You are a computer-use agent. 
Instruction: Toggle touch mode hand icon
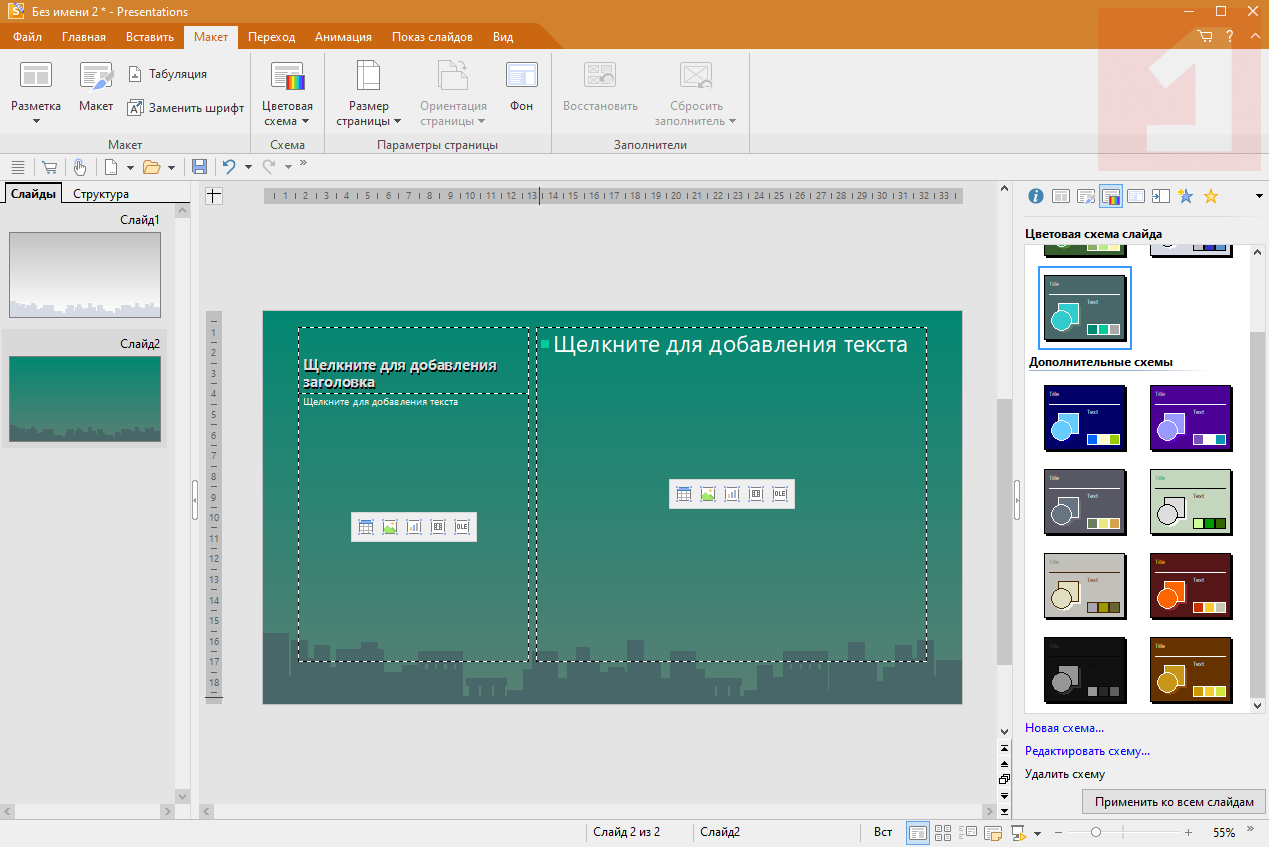(x=79, y=167)
